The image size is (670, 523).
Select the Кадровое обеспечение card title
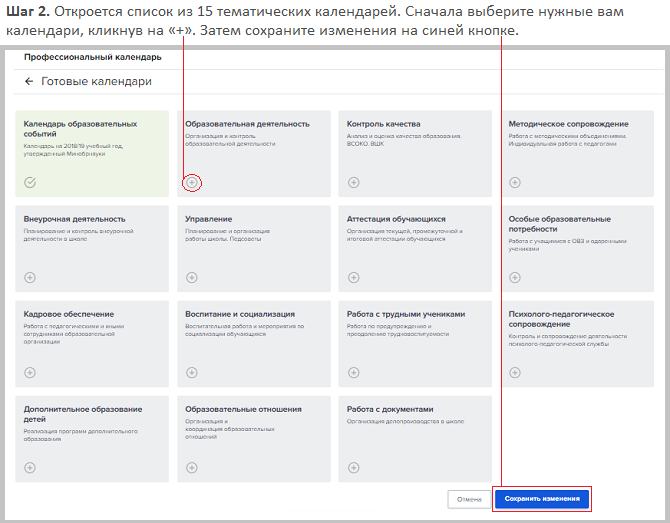[x=69, y=314]
